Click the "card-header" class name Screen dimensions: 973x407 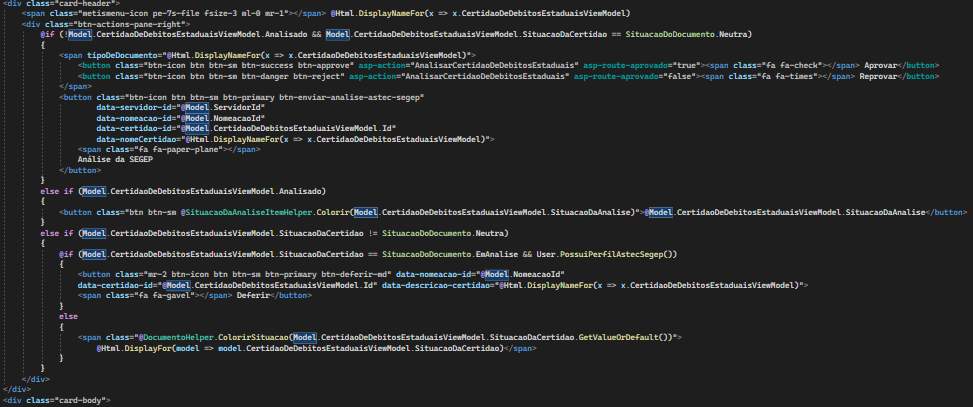click(x=82, y=3)
